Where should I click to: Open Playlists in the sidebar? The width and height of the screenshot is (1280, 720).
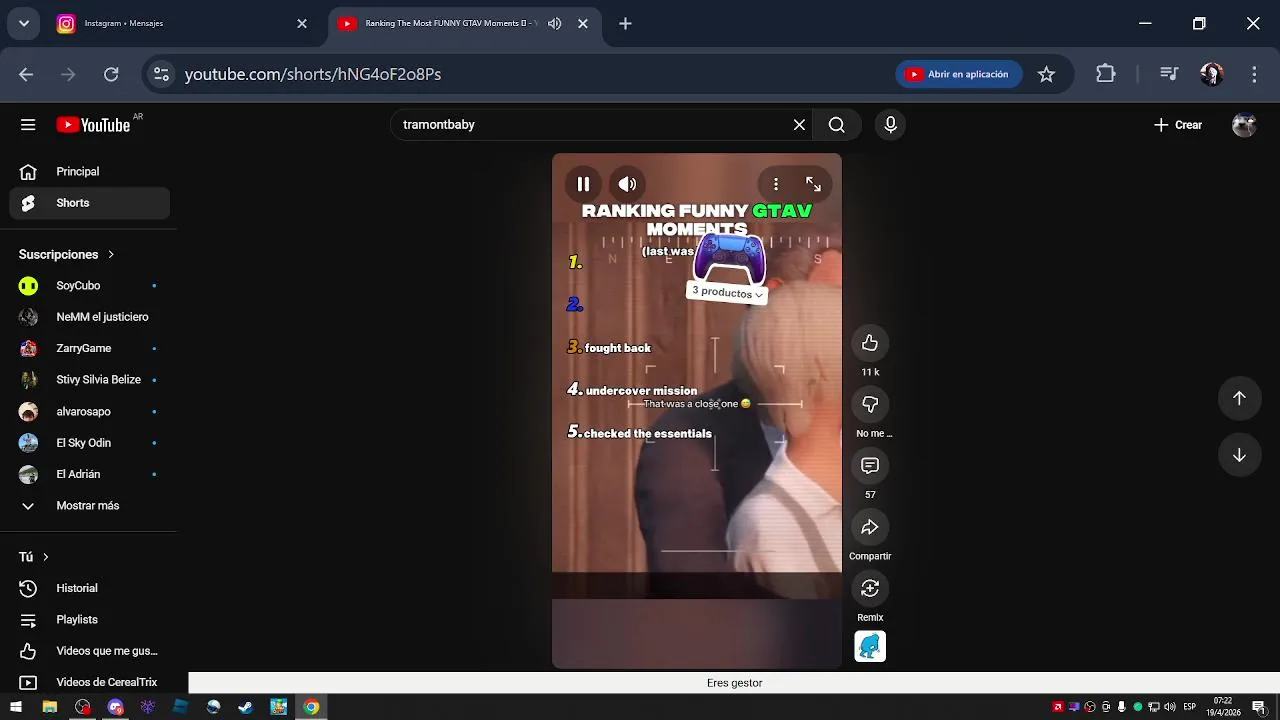tap(90, 620)
